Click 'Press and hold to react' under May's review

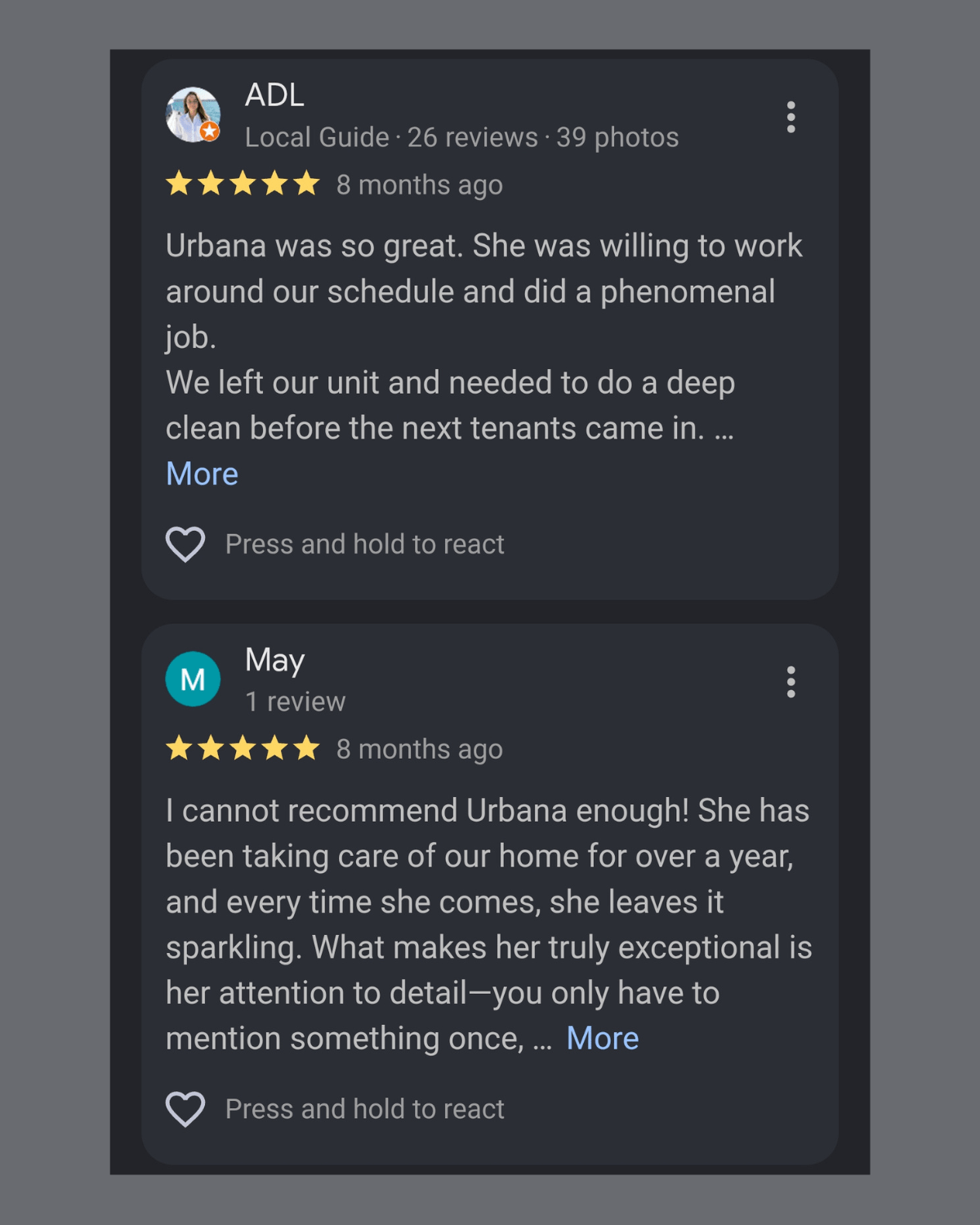pyautogui.click(x=365, y=1109)
